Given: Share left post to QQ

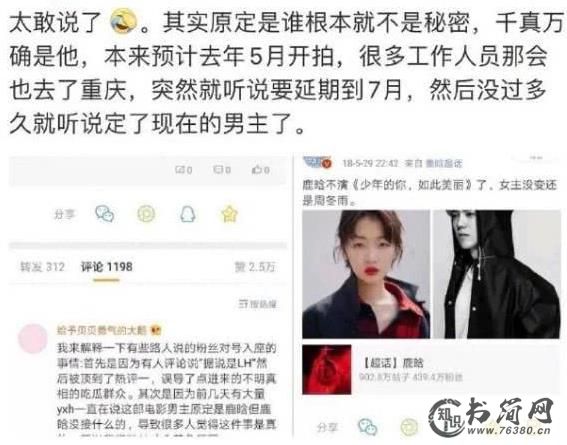Looking at the screenshot, I should (x=188, y=214).
